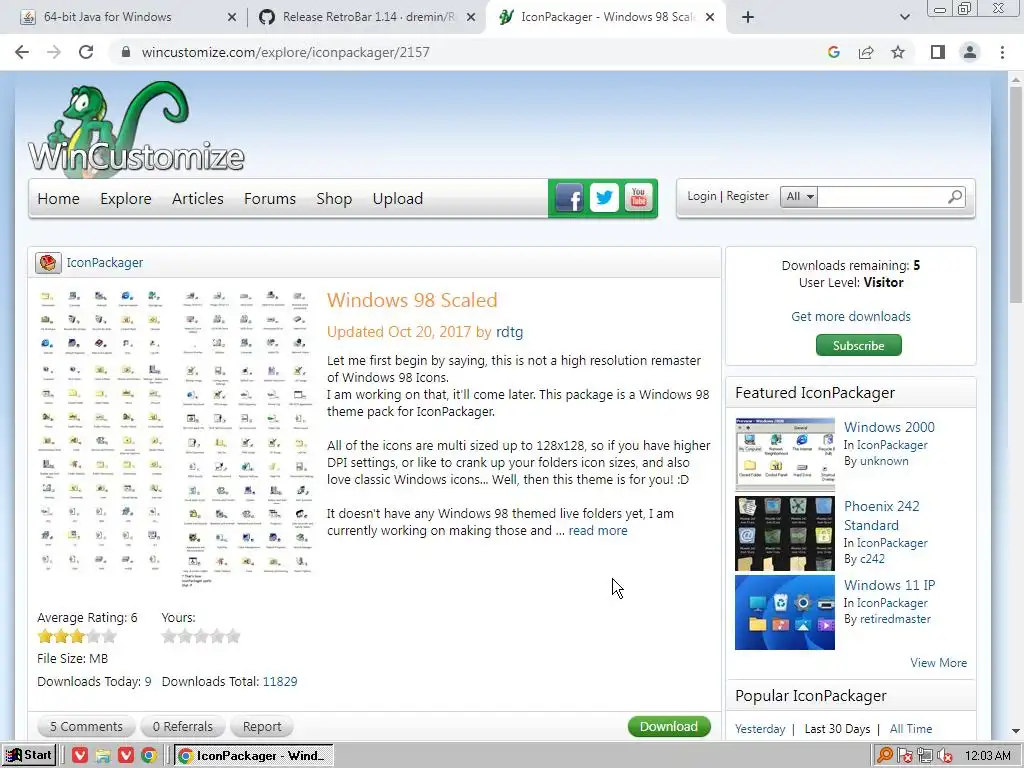1024x768 pixels.
Task: Open the folder quick launch icon
Action: (x=103, y=756)
